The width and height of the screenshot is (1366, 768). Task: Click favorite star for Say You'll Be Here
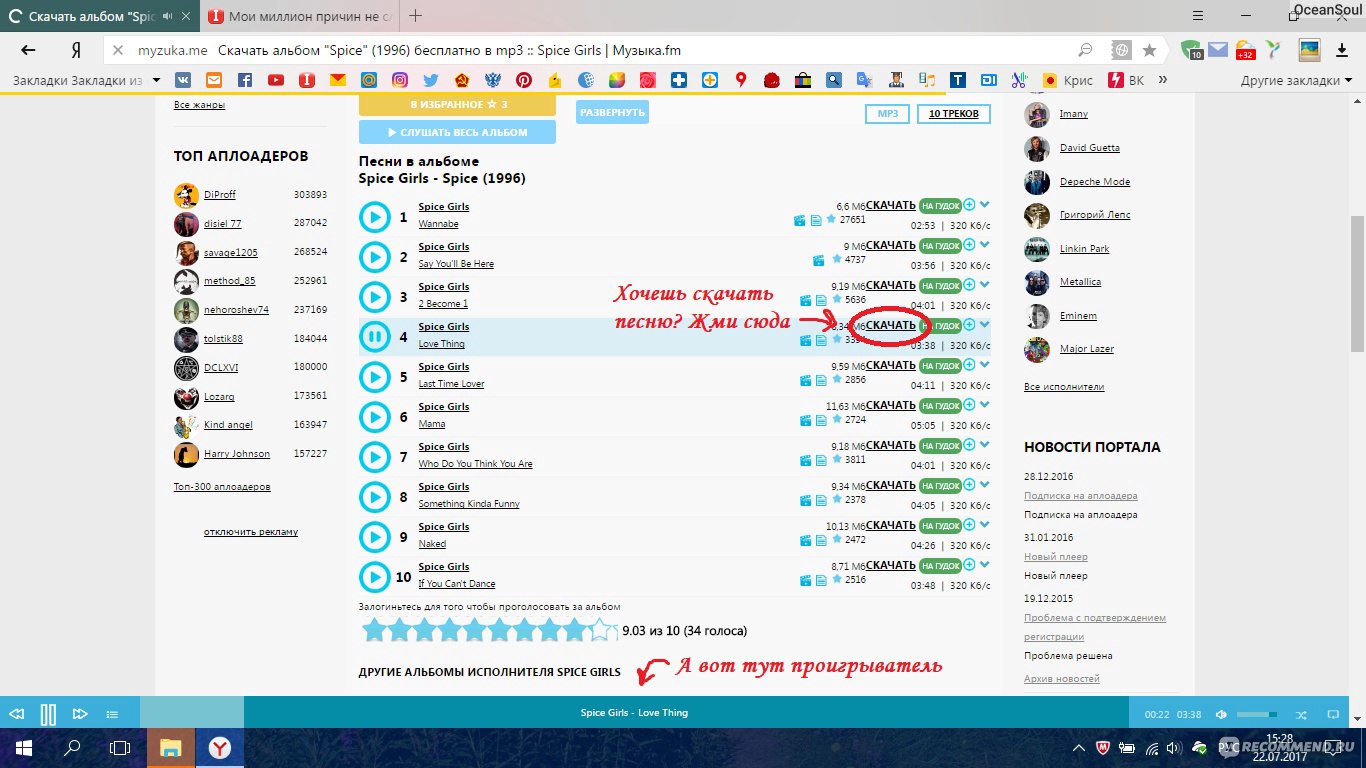point(836,259)
